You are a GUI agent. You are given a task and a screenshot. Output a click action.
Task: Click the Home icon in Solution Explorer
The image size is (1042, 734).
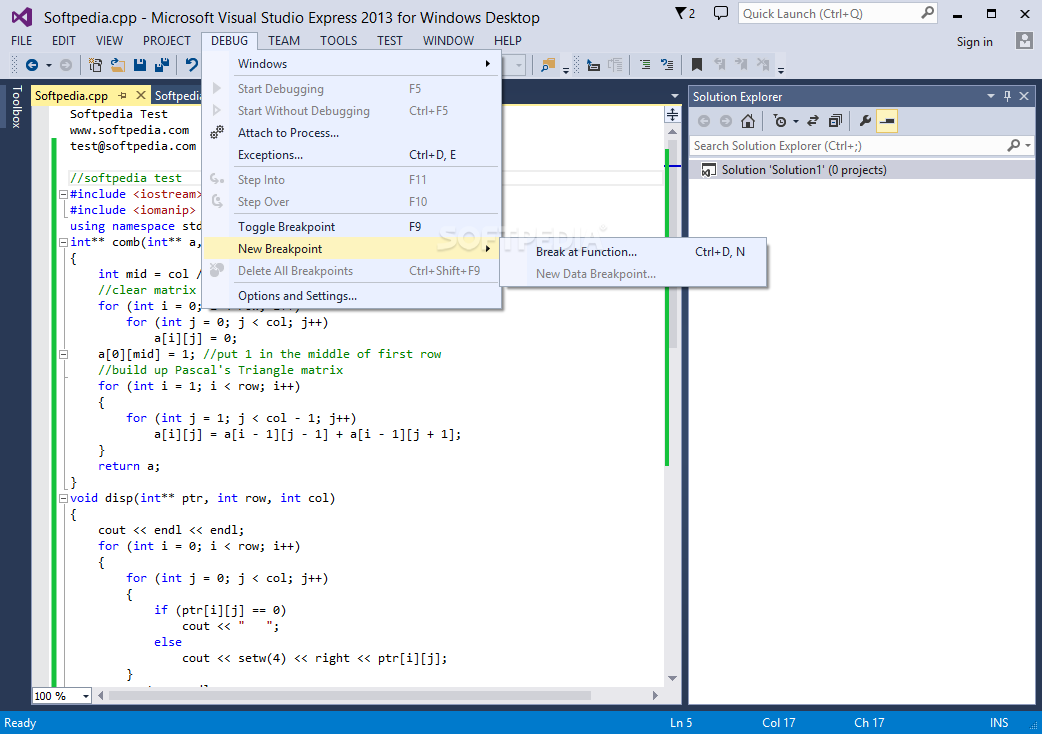(748, 121)
